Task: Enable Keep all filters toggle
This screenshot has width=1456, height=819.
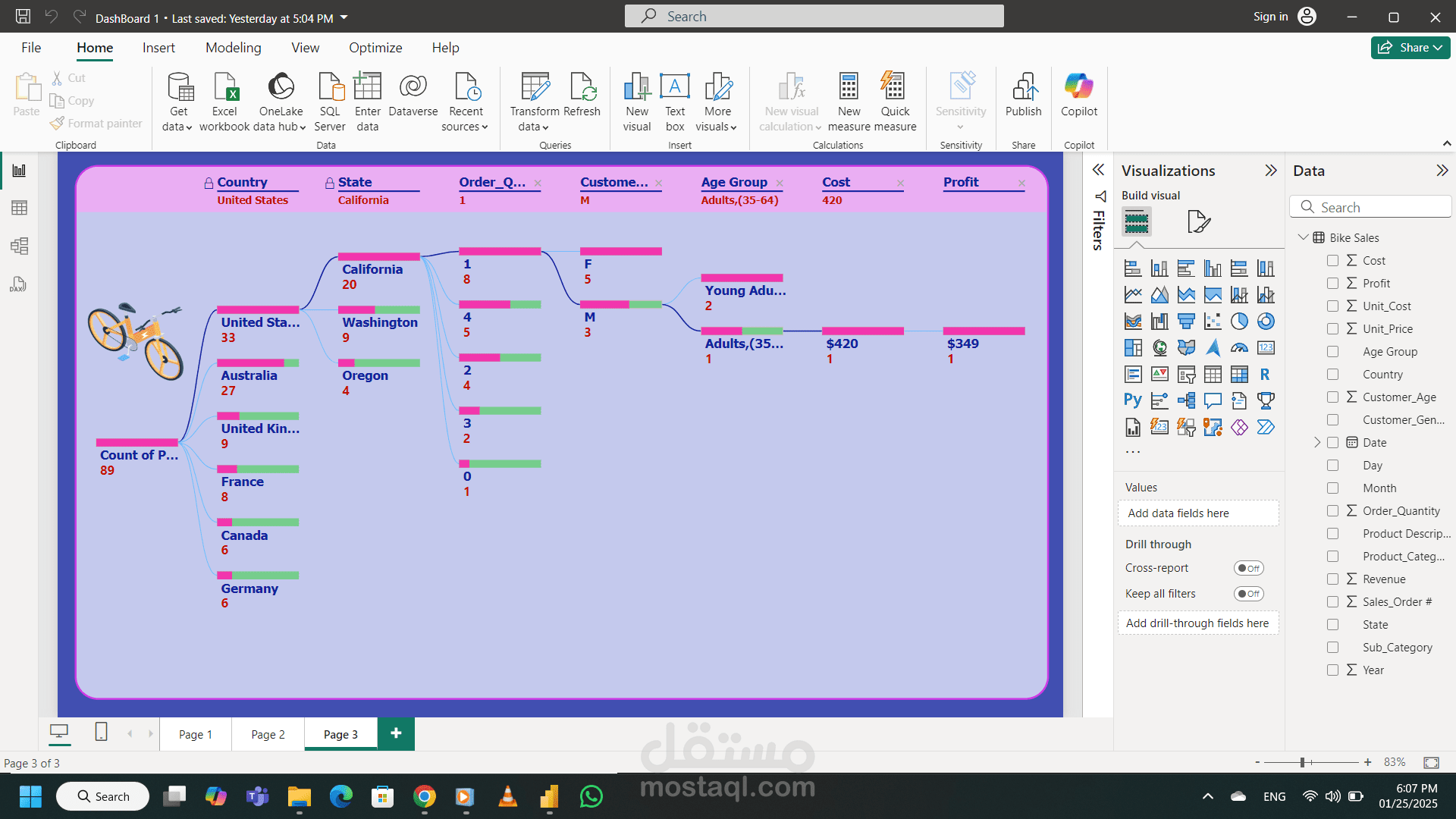Action: tap(1248, 594)
